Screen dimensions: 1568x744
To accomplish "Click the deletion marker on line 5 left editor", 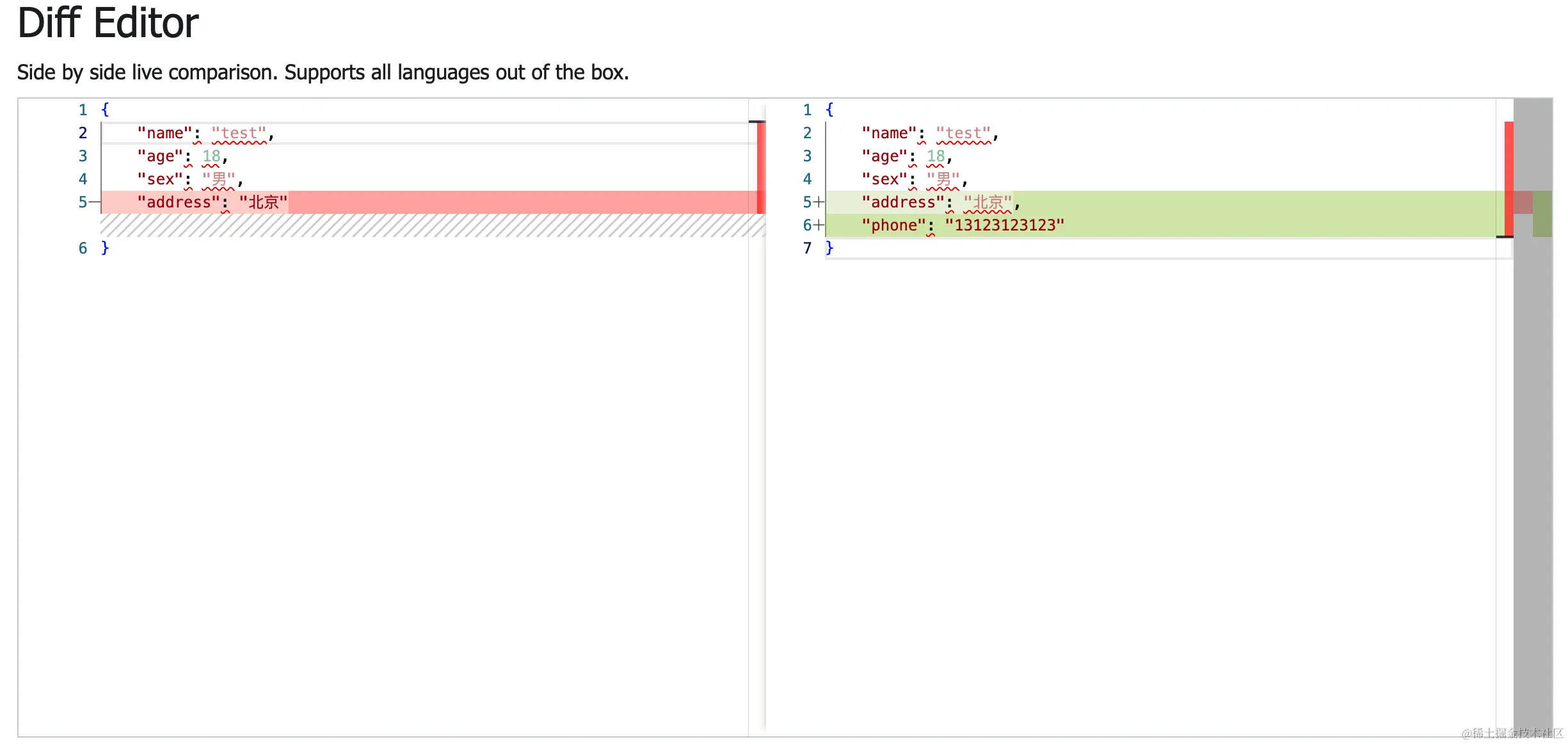I will click(96, 202).
